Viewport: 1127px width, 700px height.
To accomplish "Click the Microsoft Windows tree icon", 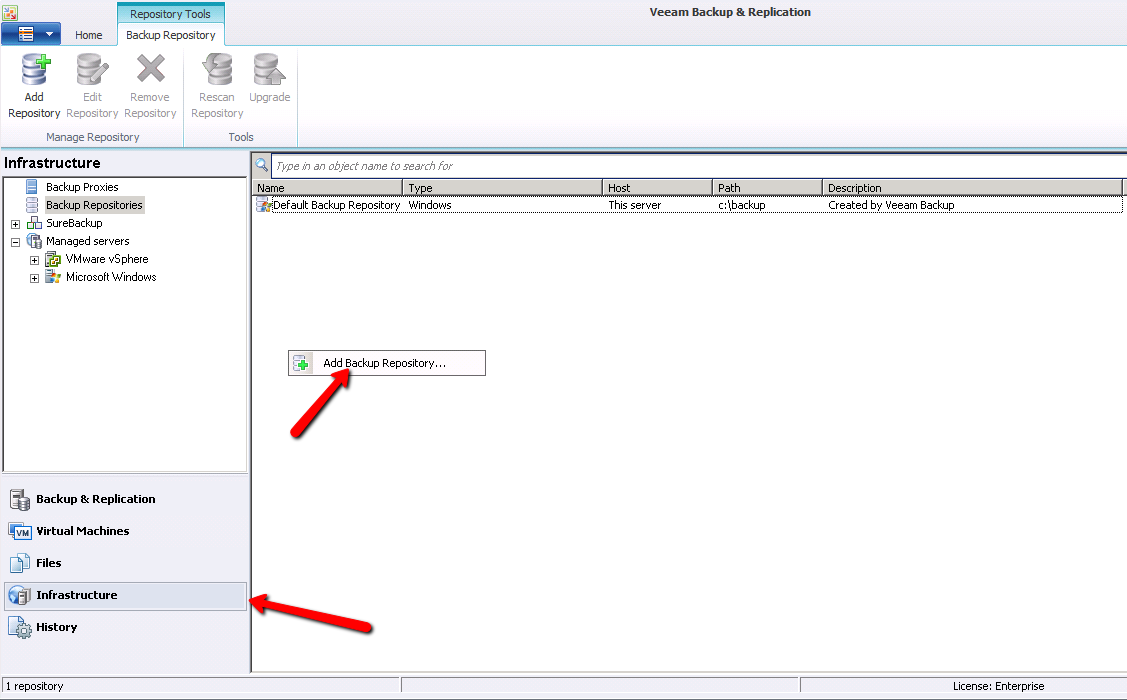I will tap(53, 277).
